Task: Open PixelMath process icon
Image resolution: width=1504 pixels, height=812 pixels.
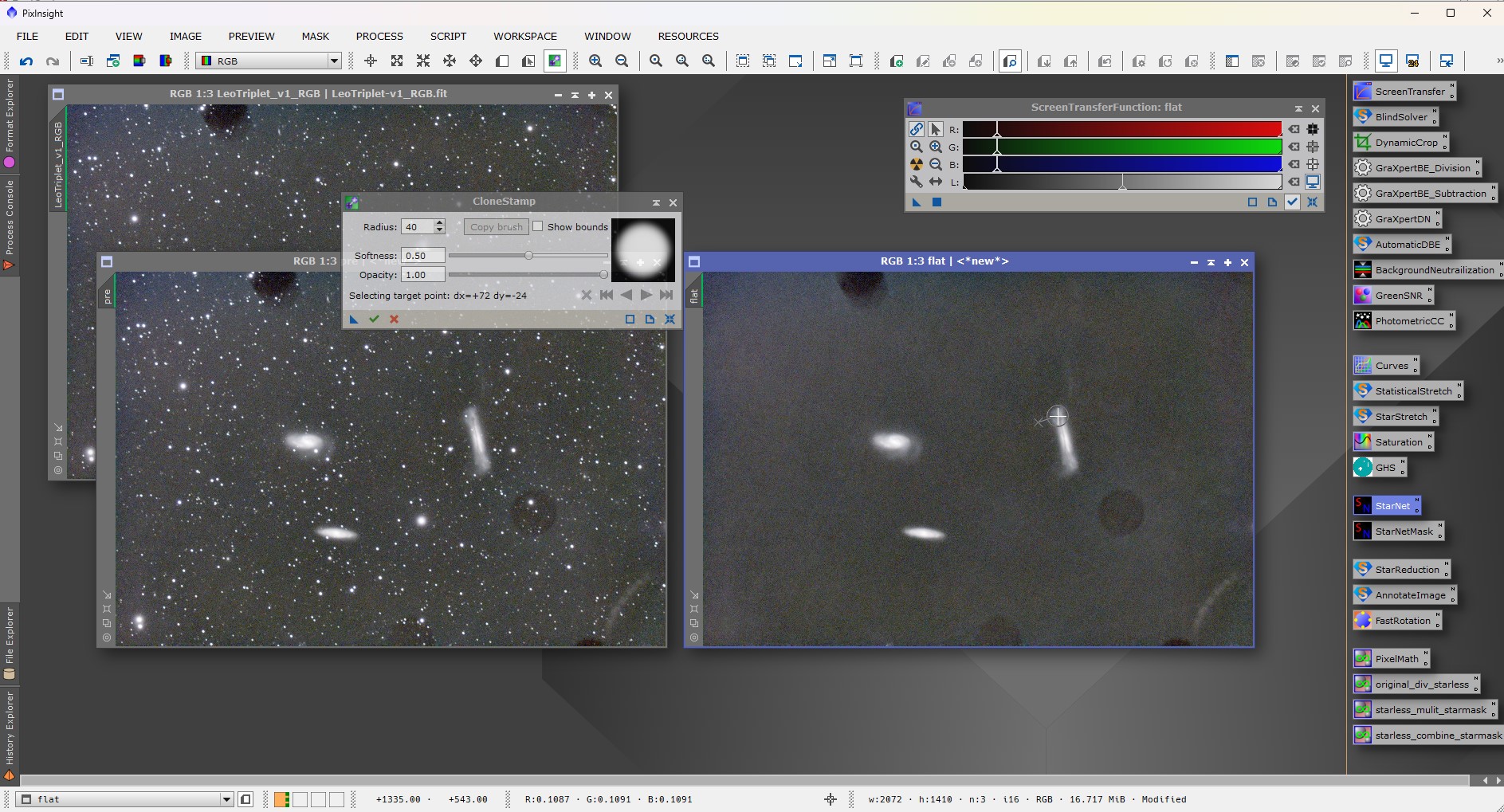Action: coord(1390,659)
